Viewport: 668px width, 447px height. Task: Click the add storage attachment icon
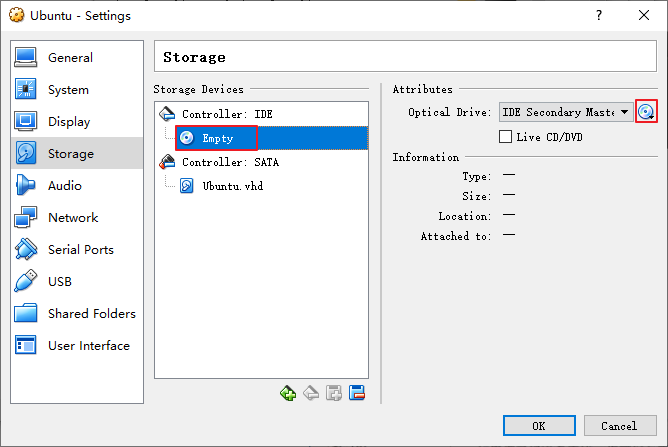334,393
